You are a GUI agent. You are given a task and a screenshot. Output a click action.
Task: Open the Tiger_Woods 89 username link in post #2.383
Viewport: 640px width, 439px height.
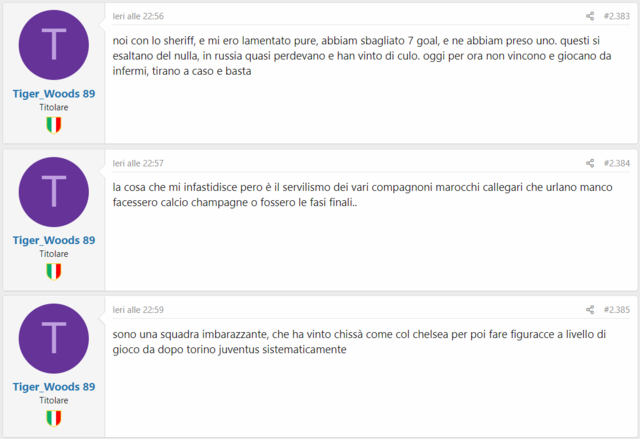click(x=54, y=94)
